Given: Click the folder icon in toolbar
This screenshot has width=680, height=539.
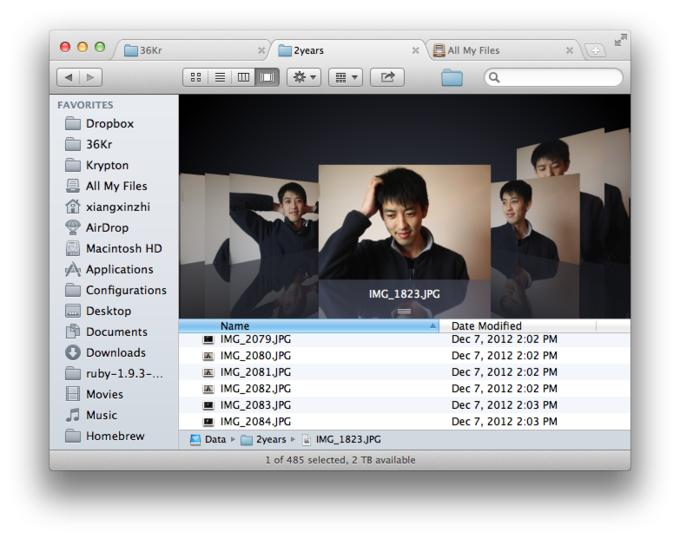Looking at the screenshot, I should pyautogui.click(x=452, y=78).
